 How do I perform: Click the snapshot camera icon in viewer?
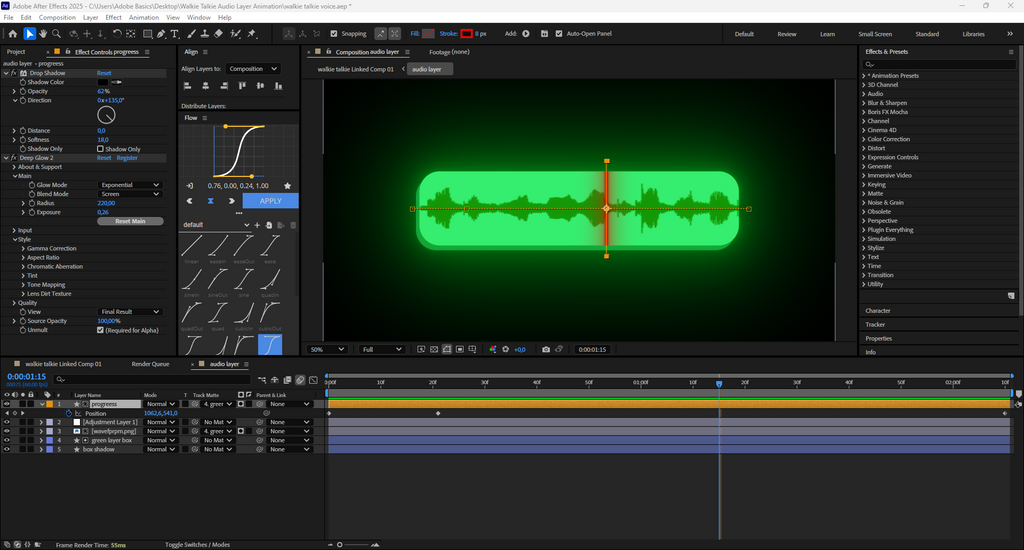[545, 349]
